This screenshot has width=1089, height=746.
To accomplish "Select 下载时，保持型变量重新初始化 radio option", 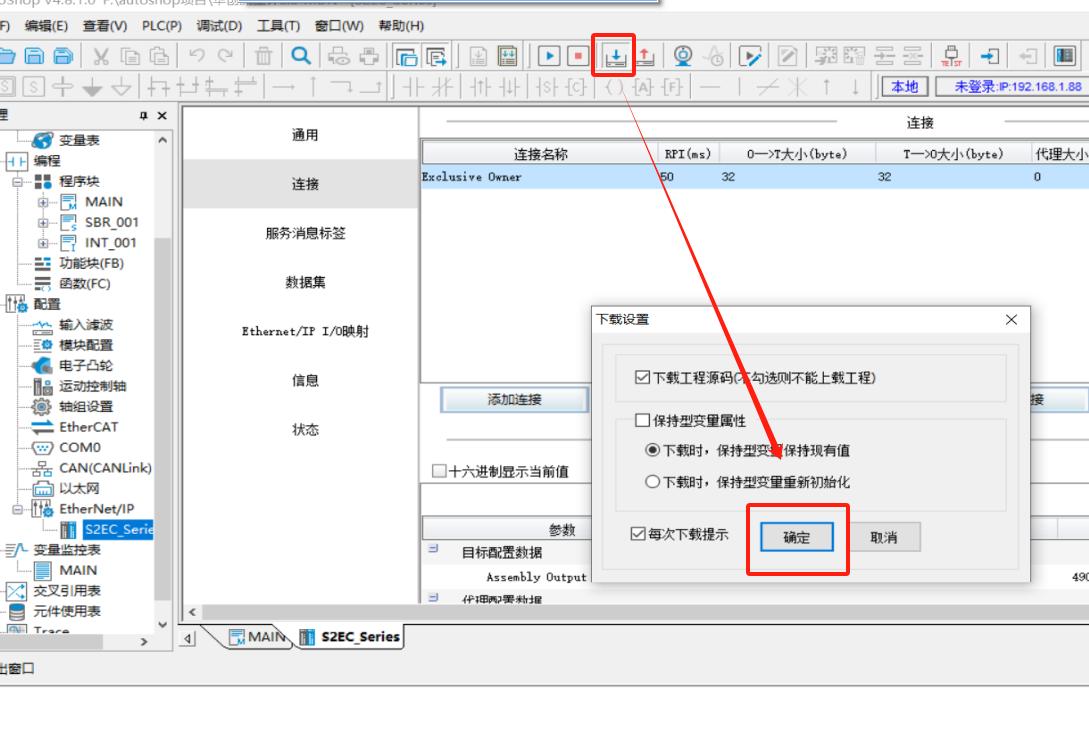I will point(652,482).
